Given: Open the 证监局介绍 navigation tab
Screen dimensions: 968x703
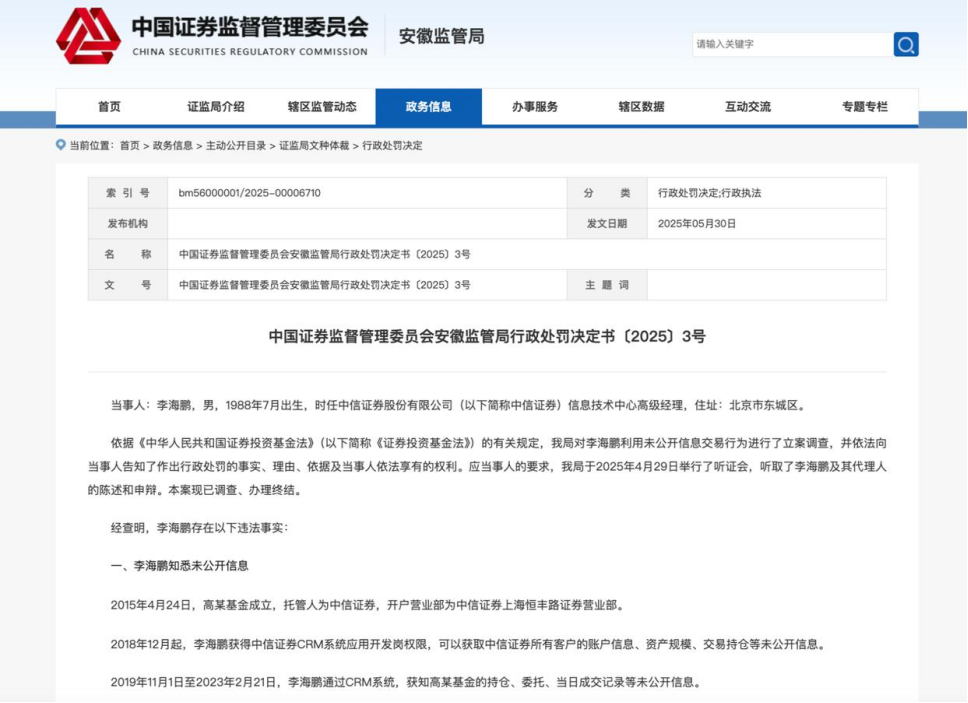Looking at the screenshot, I should point(216,107).
